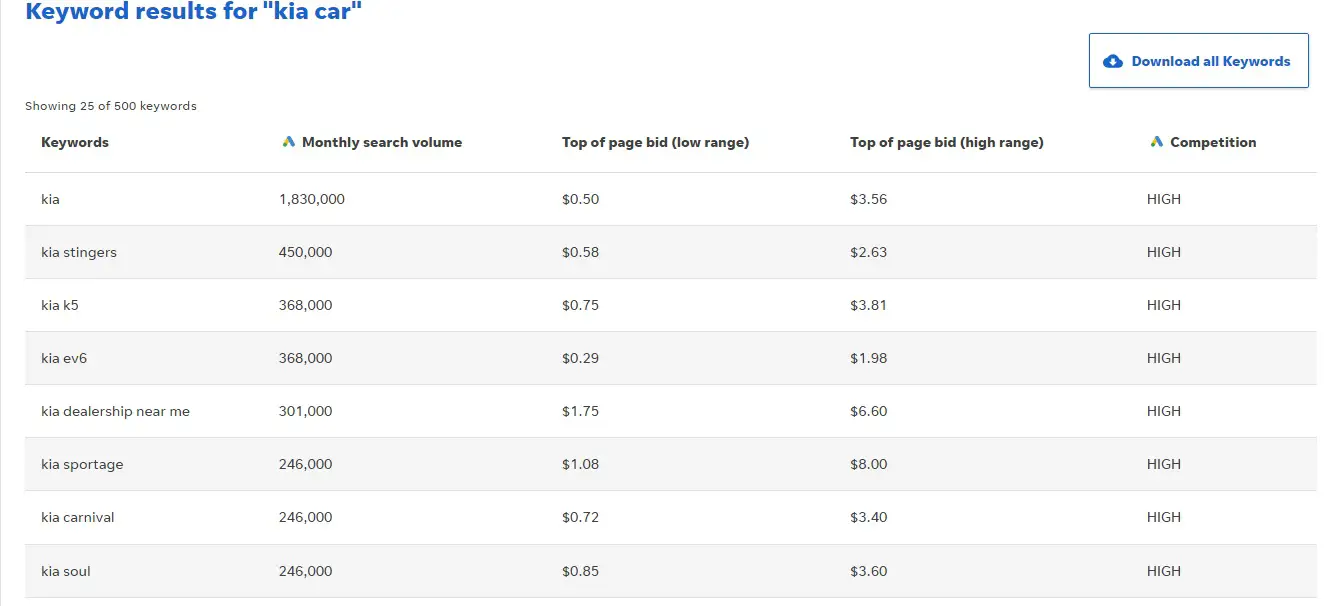Select the "kia k5" keyword row
This screenshot has height=606, width=1335.
coord(60,305)
